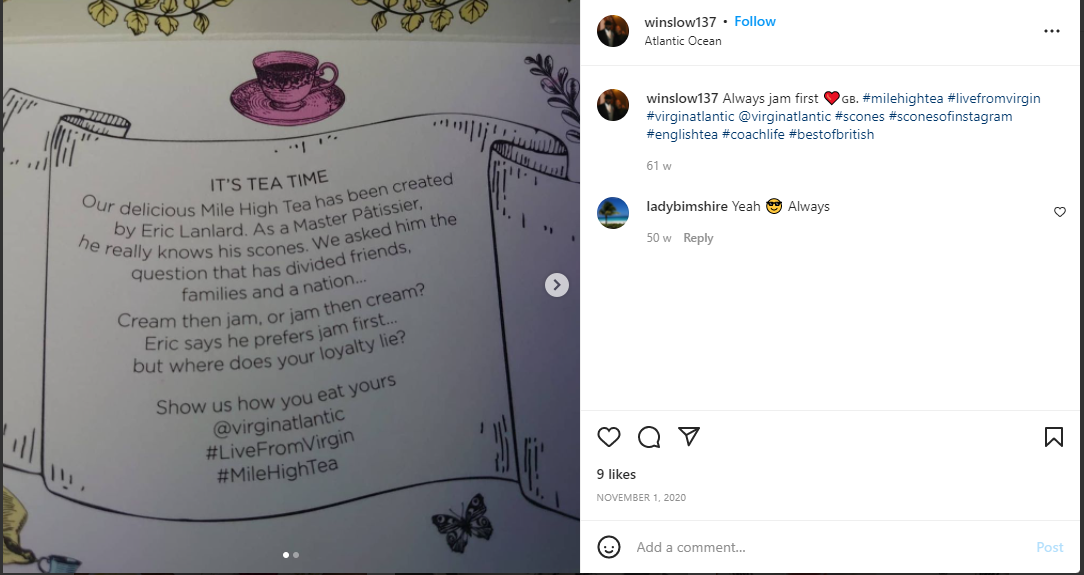Open winslow137 profile picture in header
The height and width of the screenshot is (575, 1084).
pyautogui.click(x=613, y=31)
